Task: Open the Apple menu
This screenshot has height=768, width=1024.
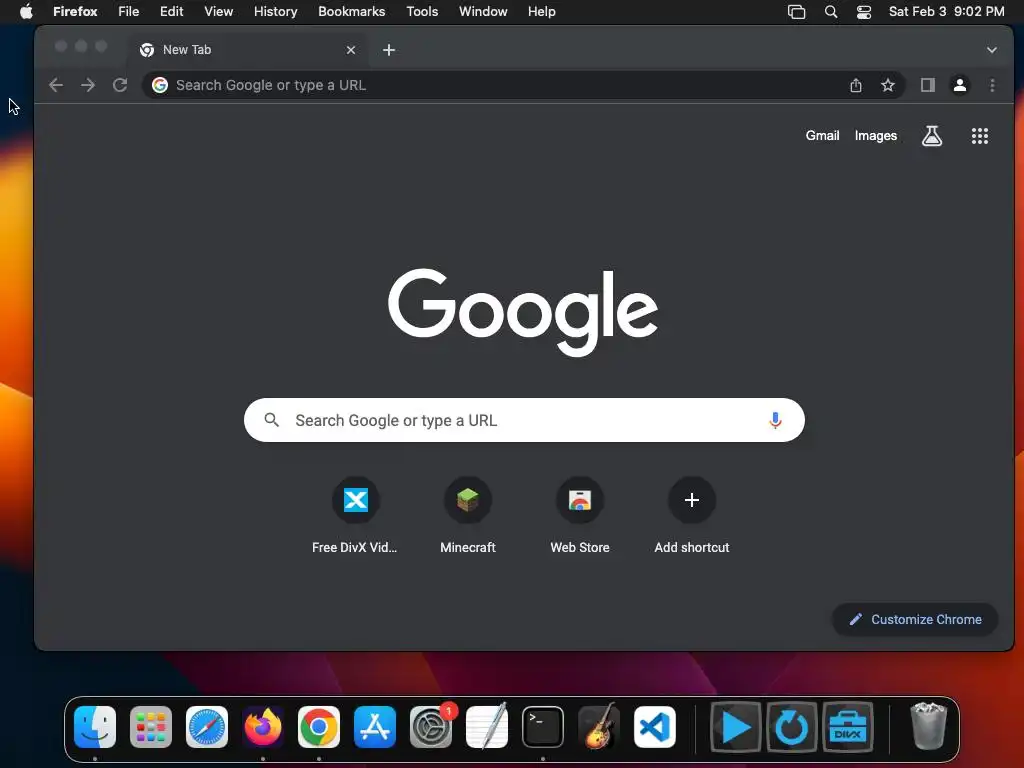Action: tap(26, 11)
